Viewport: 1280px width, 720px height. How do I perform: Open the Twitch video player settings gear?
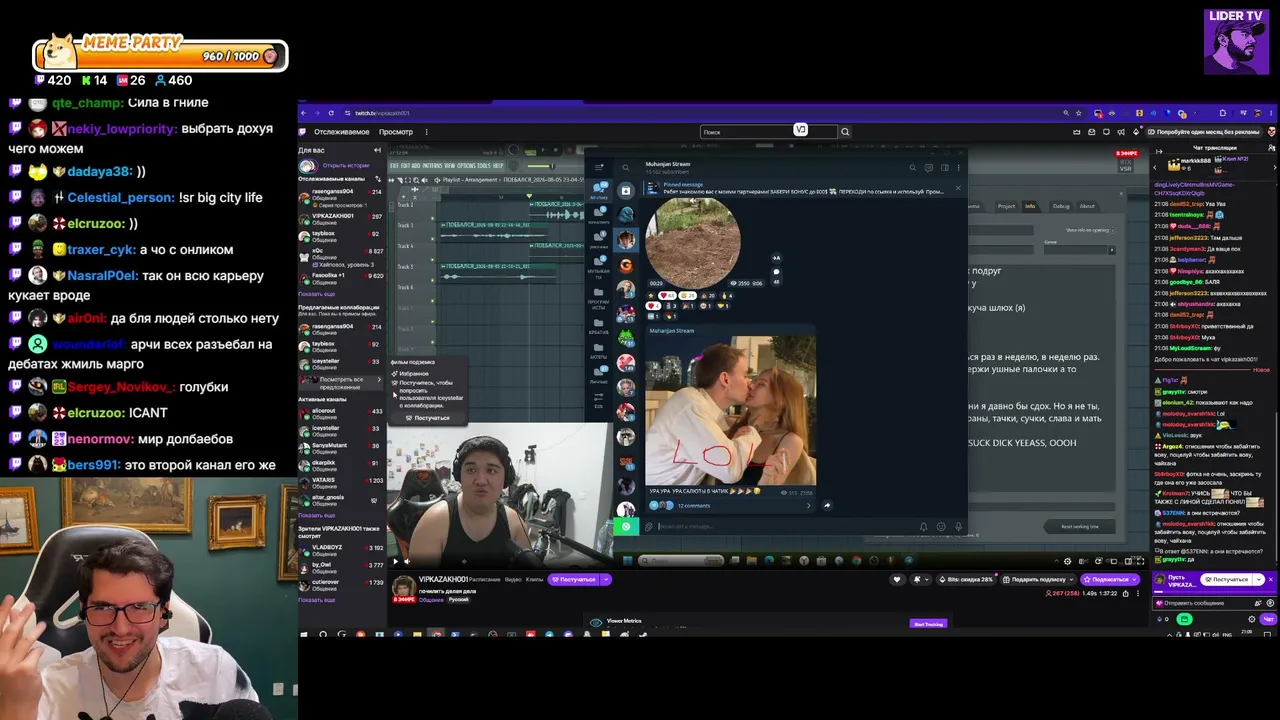click(1067, 561)
